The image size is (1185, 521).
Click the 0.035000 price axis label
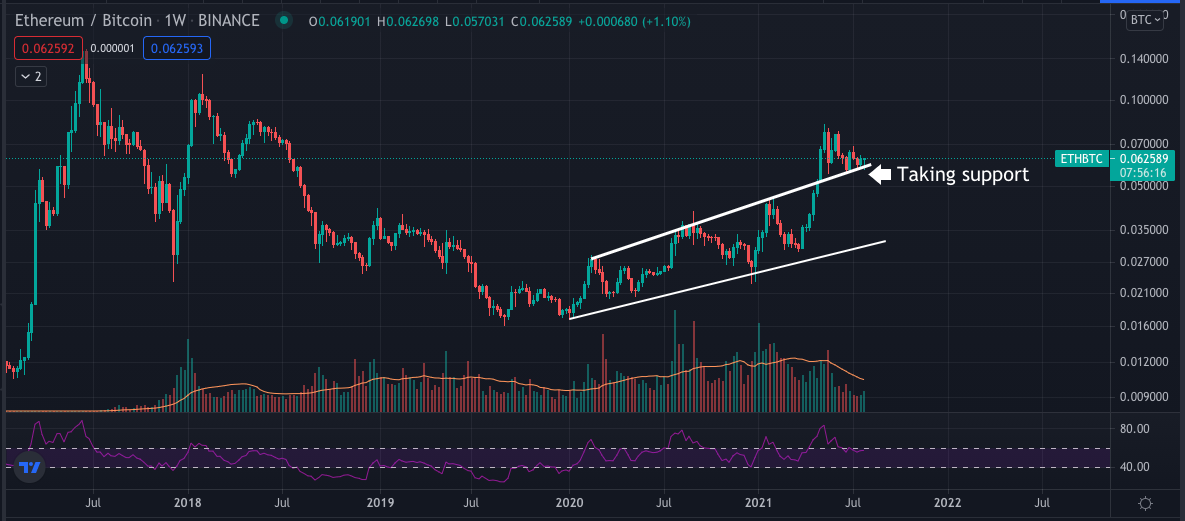tap(1144, 230)
